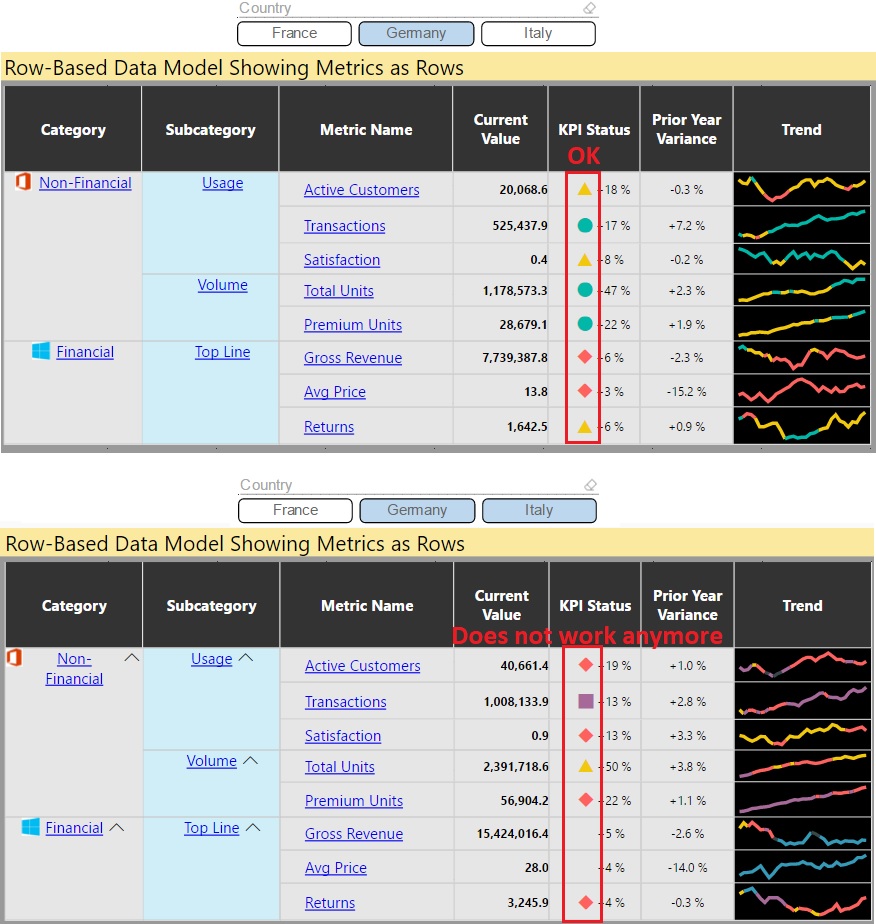
Task: Toggle Germany in the top Country slicer
Action: [x=416, y=33]
